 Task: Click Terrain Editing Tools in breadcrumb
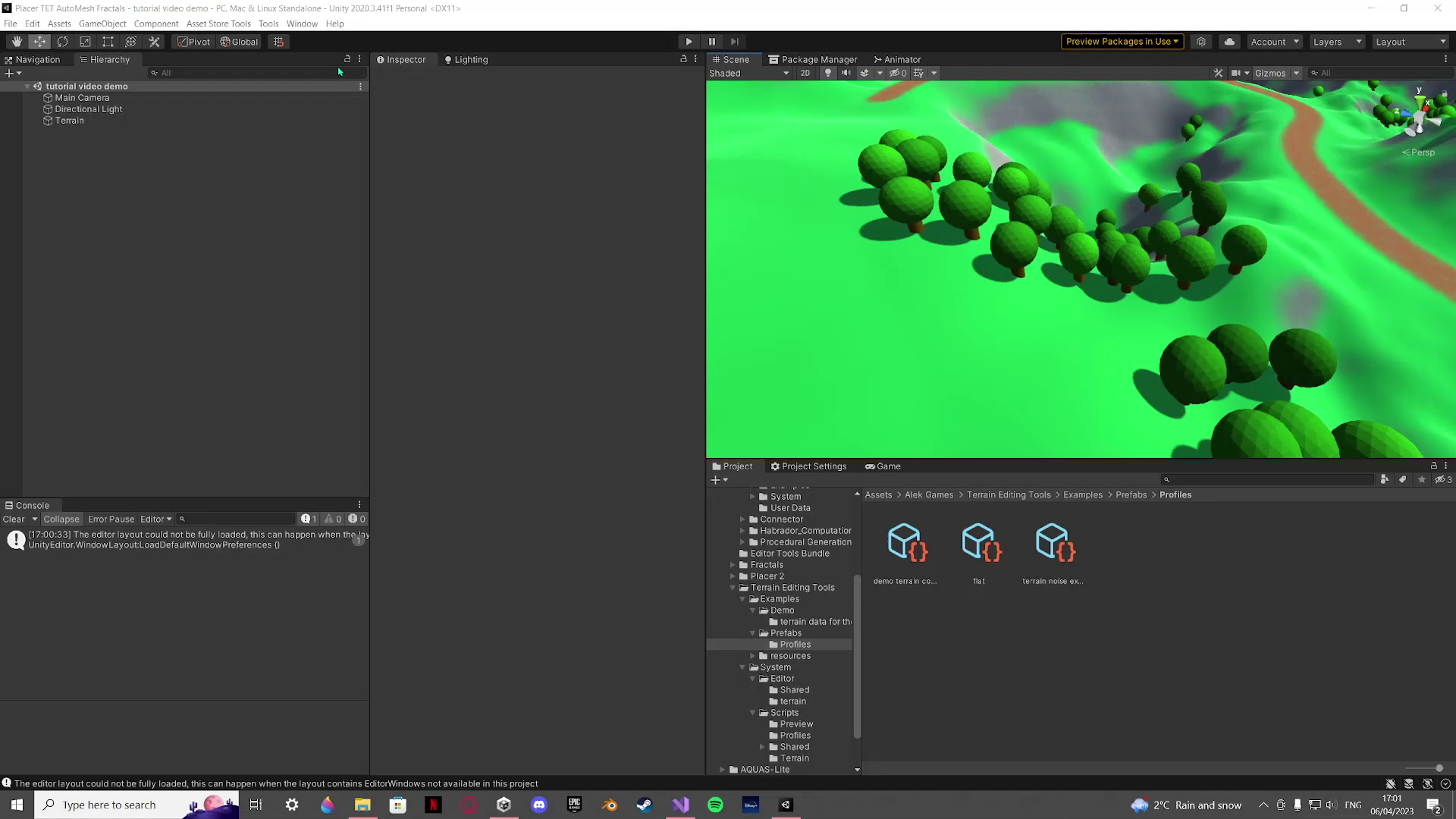1009,495
